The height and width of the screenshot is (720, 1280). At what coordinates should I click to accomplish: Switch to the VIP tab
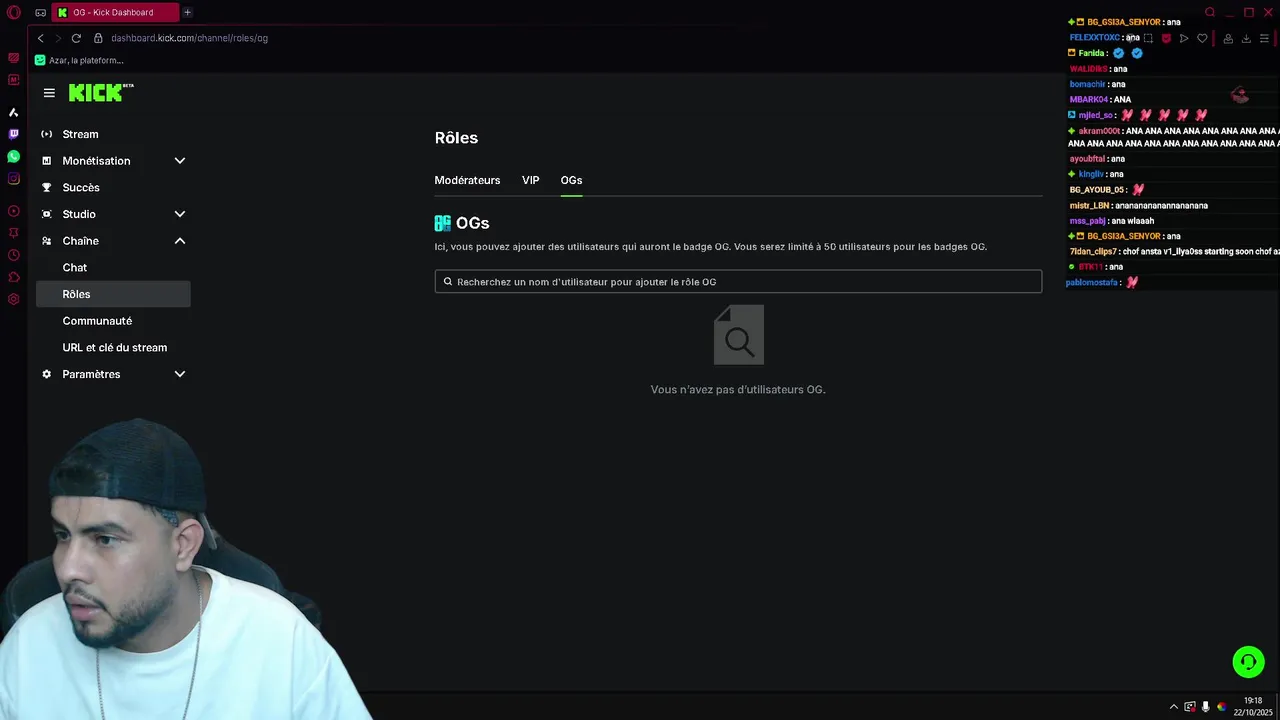[x=530, y=180]
